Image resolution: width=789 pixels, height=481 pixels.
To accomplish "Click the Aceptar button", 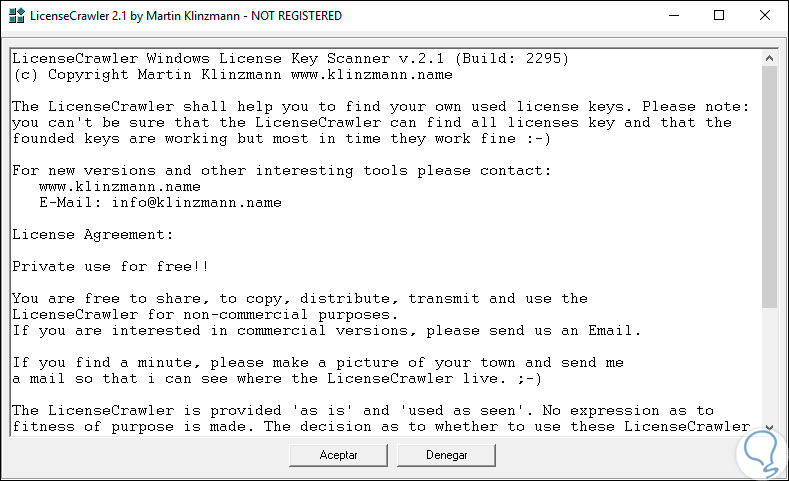I will click(x=339, y=455).
